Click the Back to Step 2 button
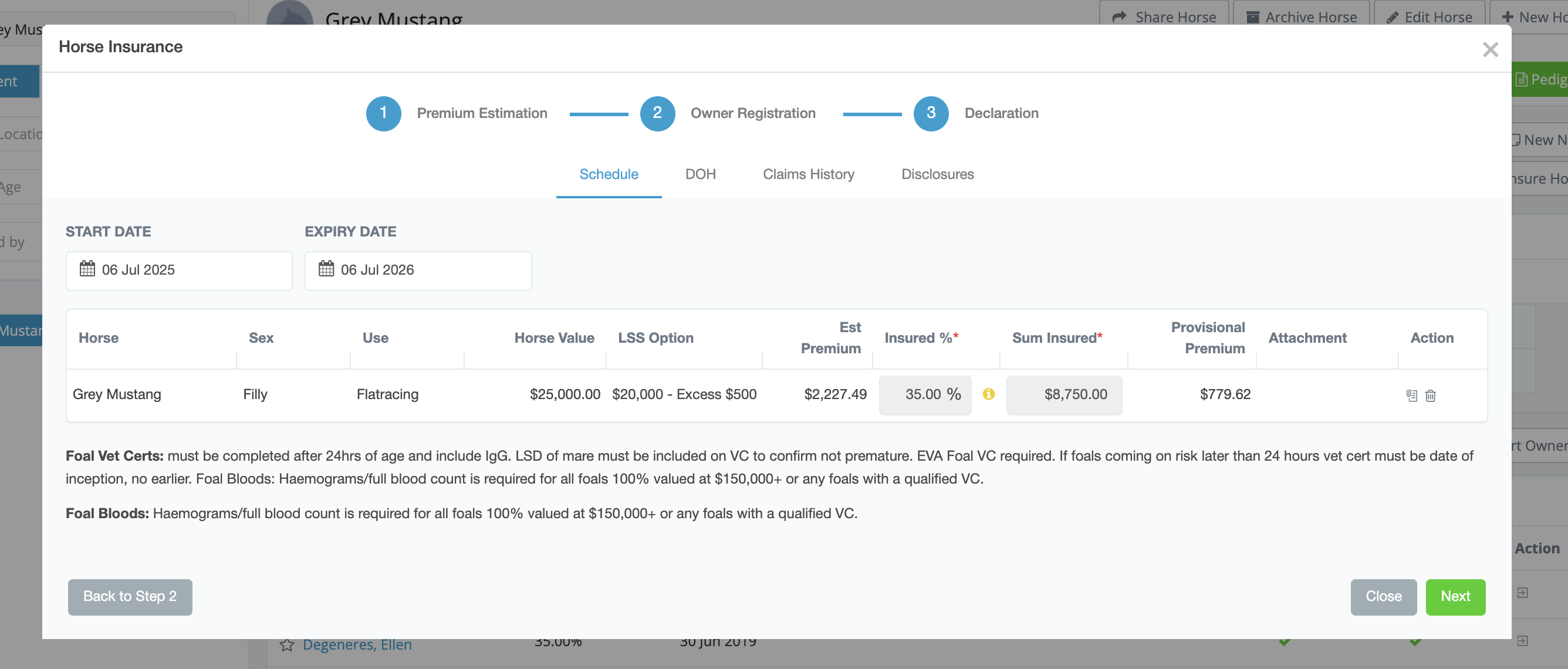The width and height of the screenshot is (1568, 669). tap(130, 596)
